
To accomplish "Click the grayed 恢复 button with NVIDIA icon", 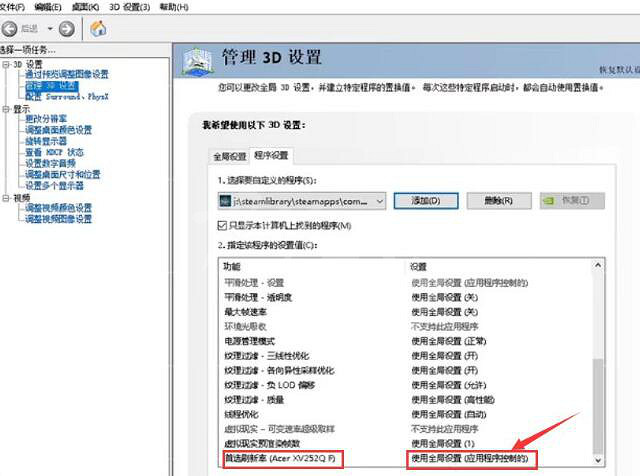I will pos(572,201).
